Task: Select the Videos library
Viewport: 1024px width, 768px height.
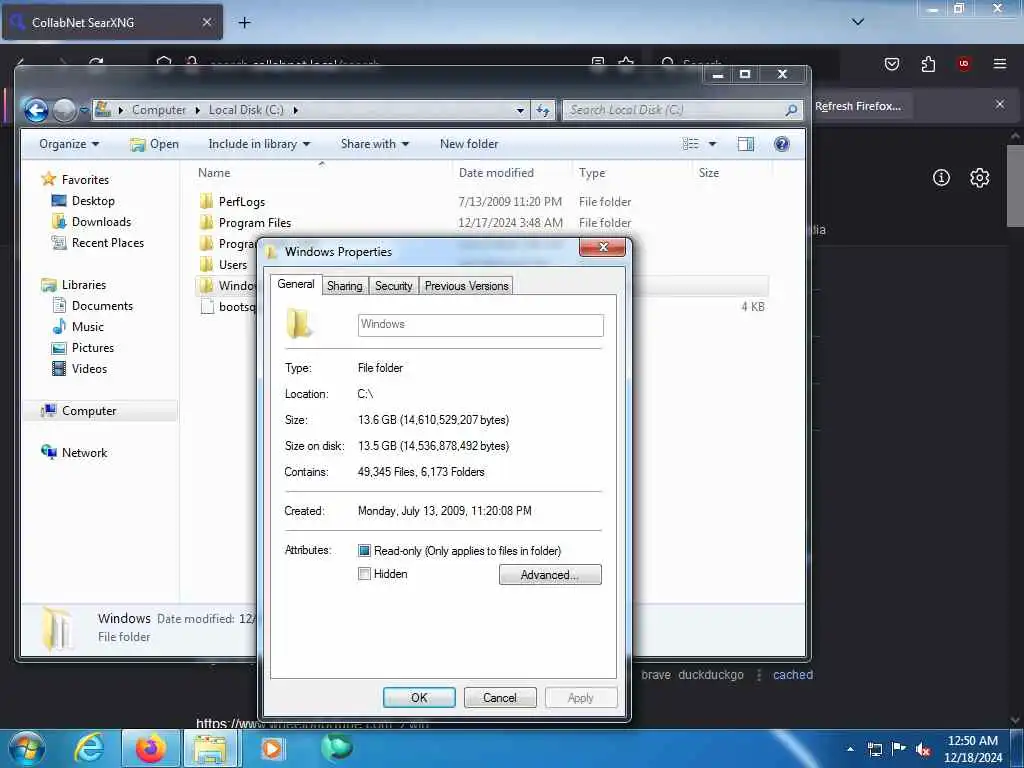Action: (x=89, y=368)
